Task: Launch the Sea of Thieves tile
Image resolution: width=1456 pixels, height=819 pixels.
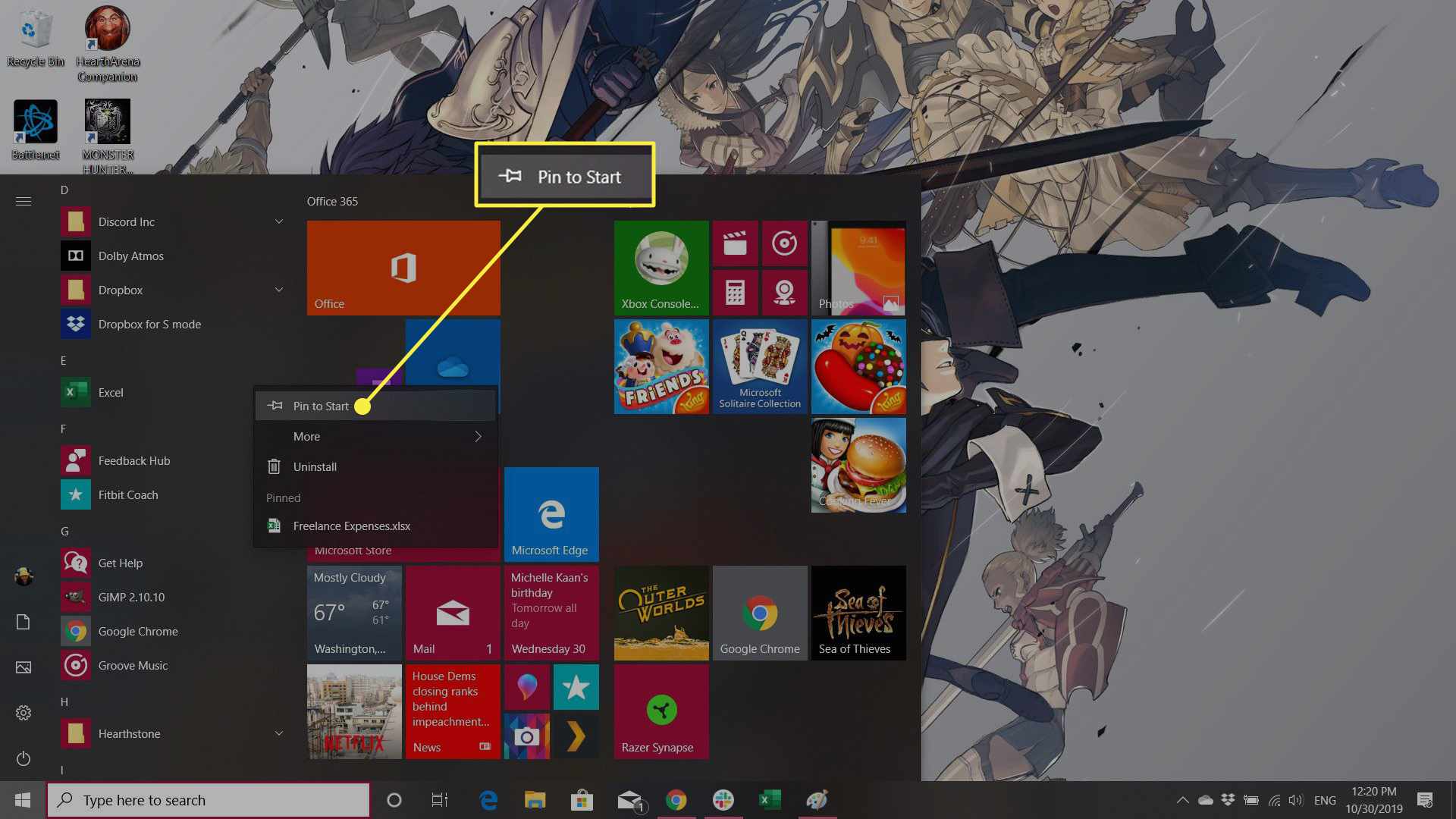Action: [x=858, y=613]
